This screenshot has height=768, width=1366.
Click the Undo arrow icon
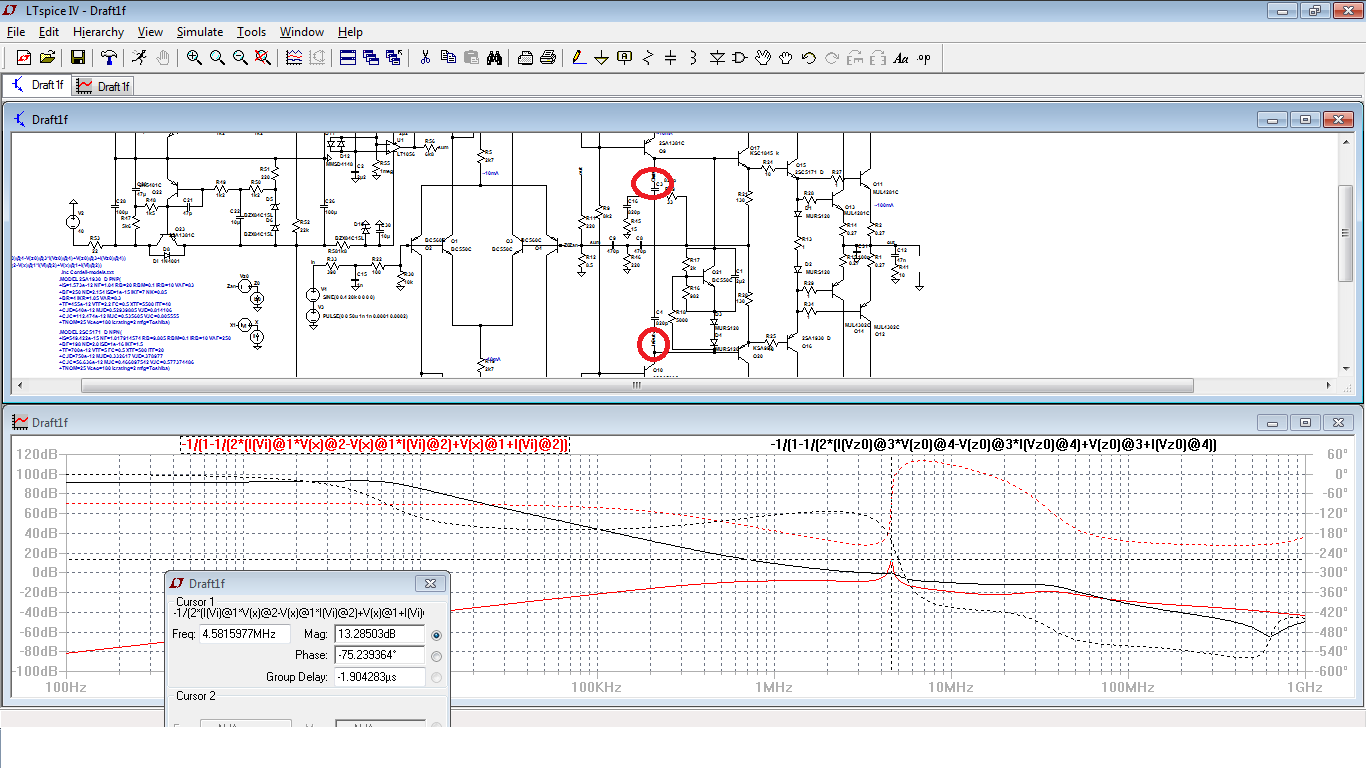[x=809, y=58]
